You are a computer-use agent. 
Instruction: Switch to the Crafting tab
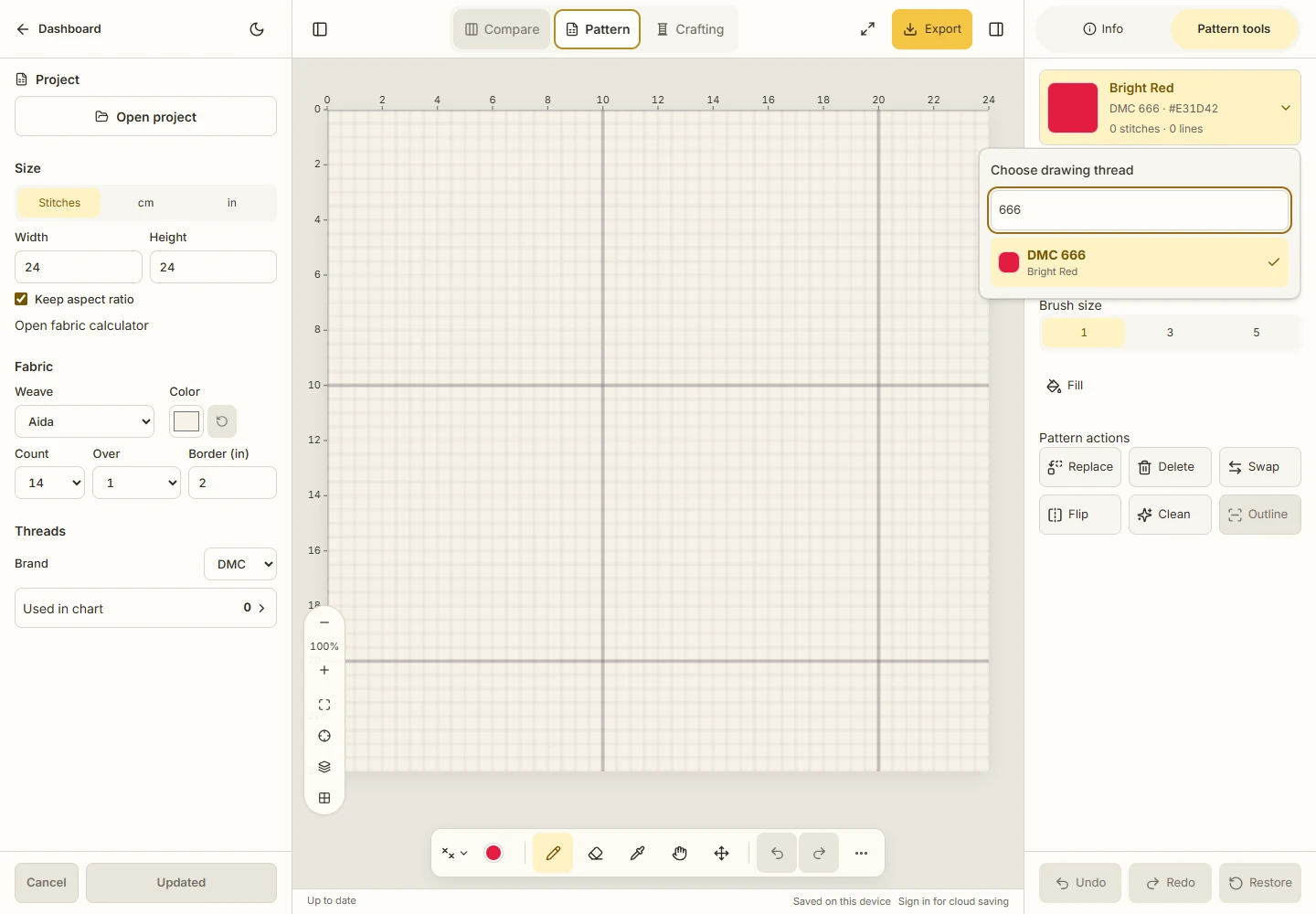(x=690, y=29)
